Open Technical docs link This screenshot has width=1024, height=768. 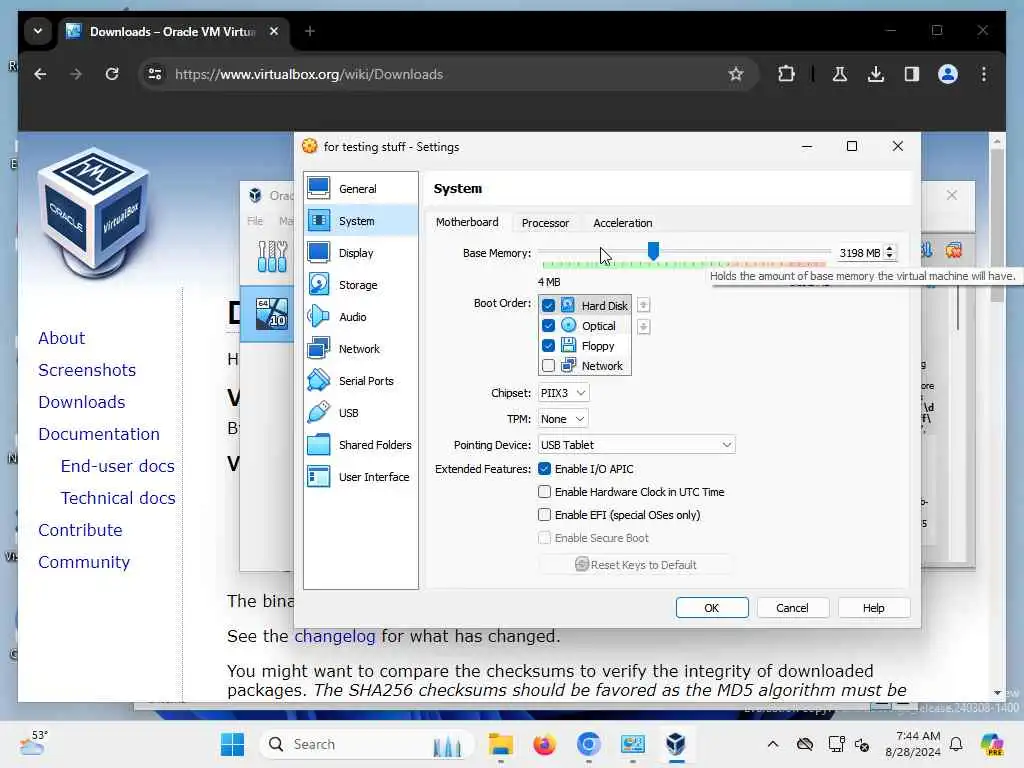pyautogui.click(x=118, y=498)
